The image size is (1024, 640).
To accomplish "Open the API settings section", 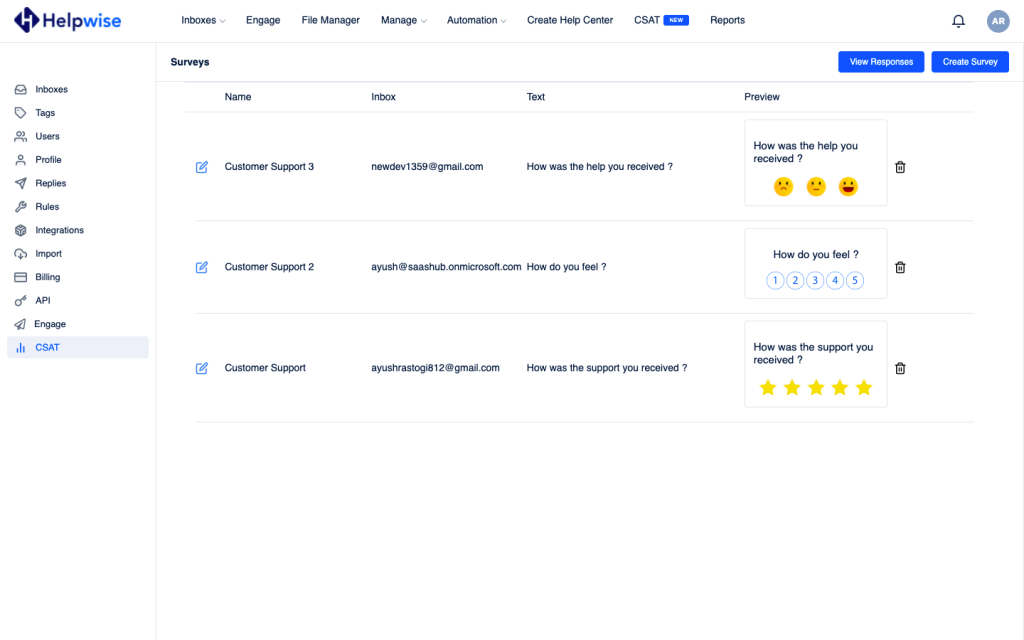I will coord(41,300).
